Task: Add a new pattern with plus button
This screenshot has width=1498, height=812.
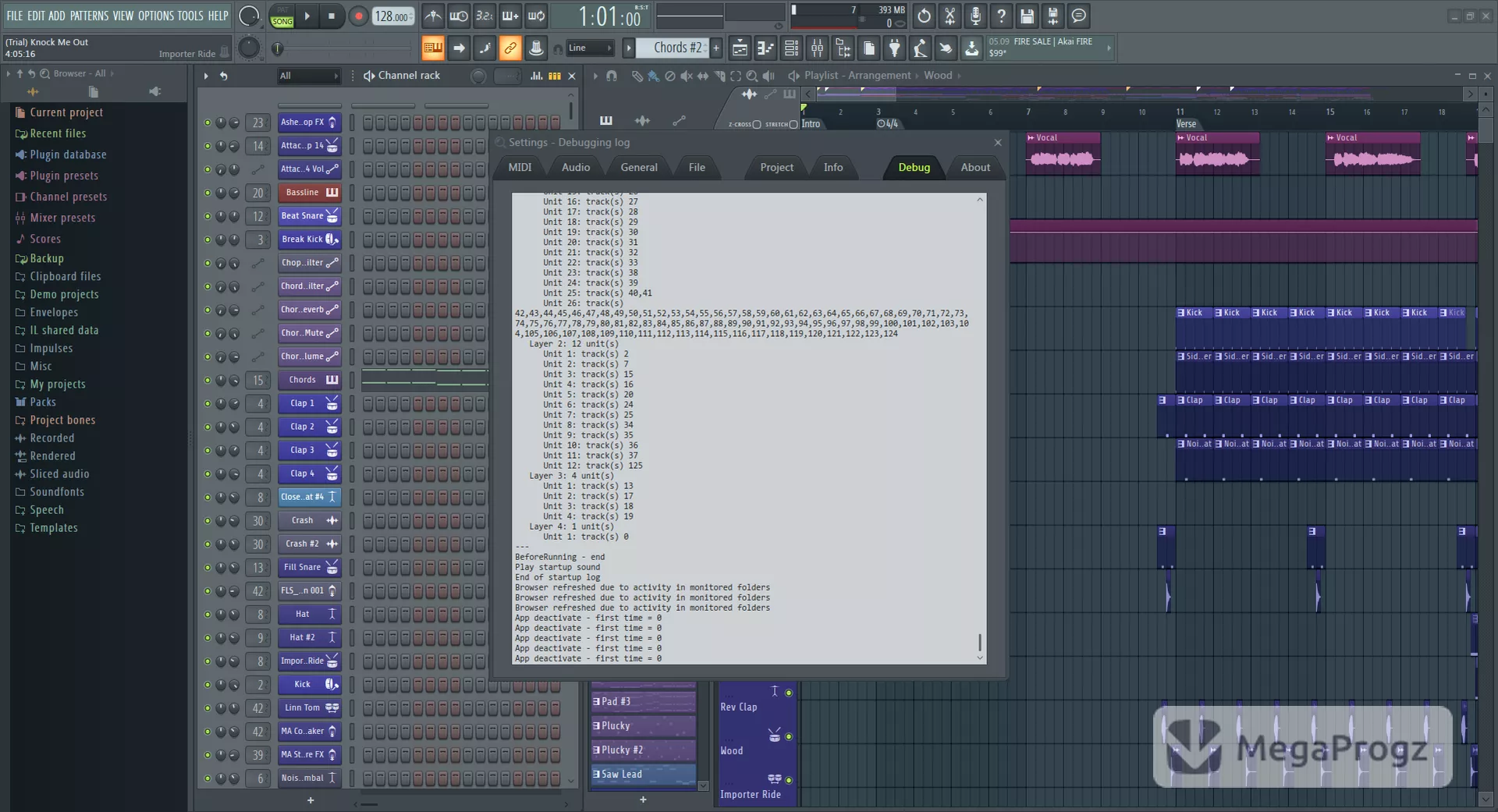Action: point(715,48)
